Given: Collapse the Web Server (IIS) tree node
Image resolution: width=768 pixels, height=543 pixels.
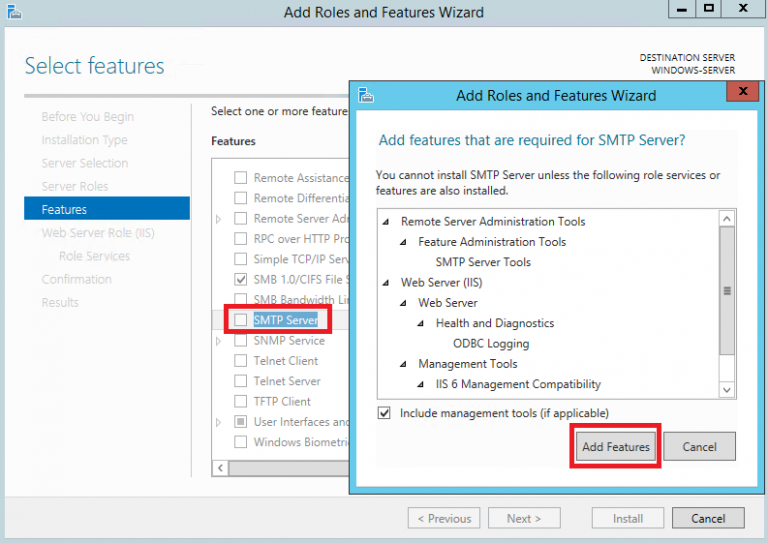Looking at the screenshot, I should (386, 283).
